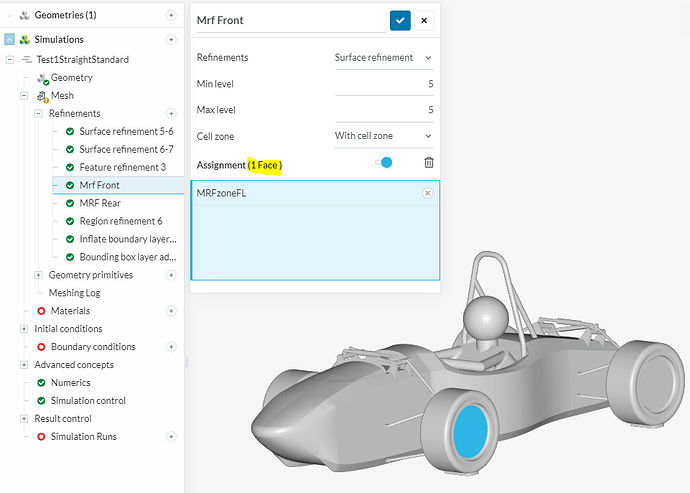
Task: Collapse the Refinements tree node
Action: 38,114
